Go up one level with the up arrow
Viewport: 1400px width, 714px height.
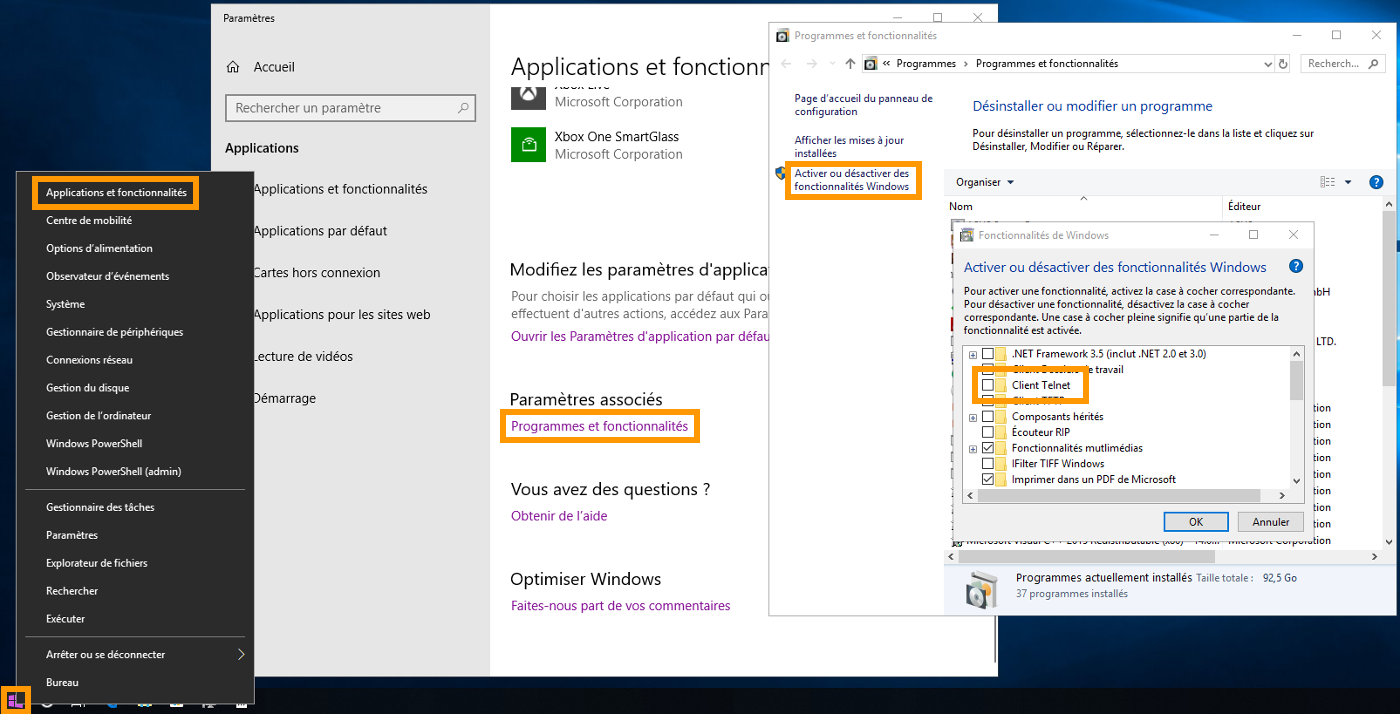(x=850, y=63)
